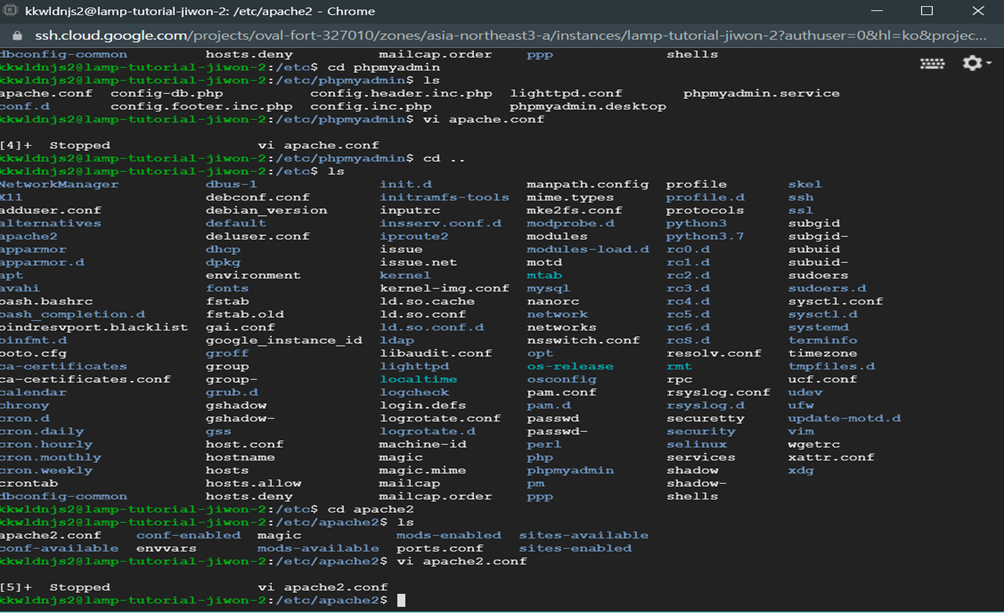Image resolution: width=1004 pixels, height=613 pixels.
Task: Minimize the Chrome SSH window
Action: (x=877, y=11)
